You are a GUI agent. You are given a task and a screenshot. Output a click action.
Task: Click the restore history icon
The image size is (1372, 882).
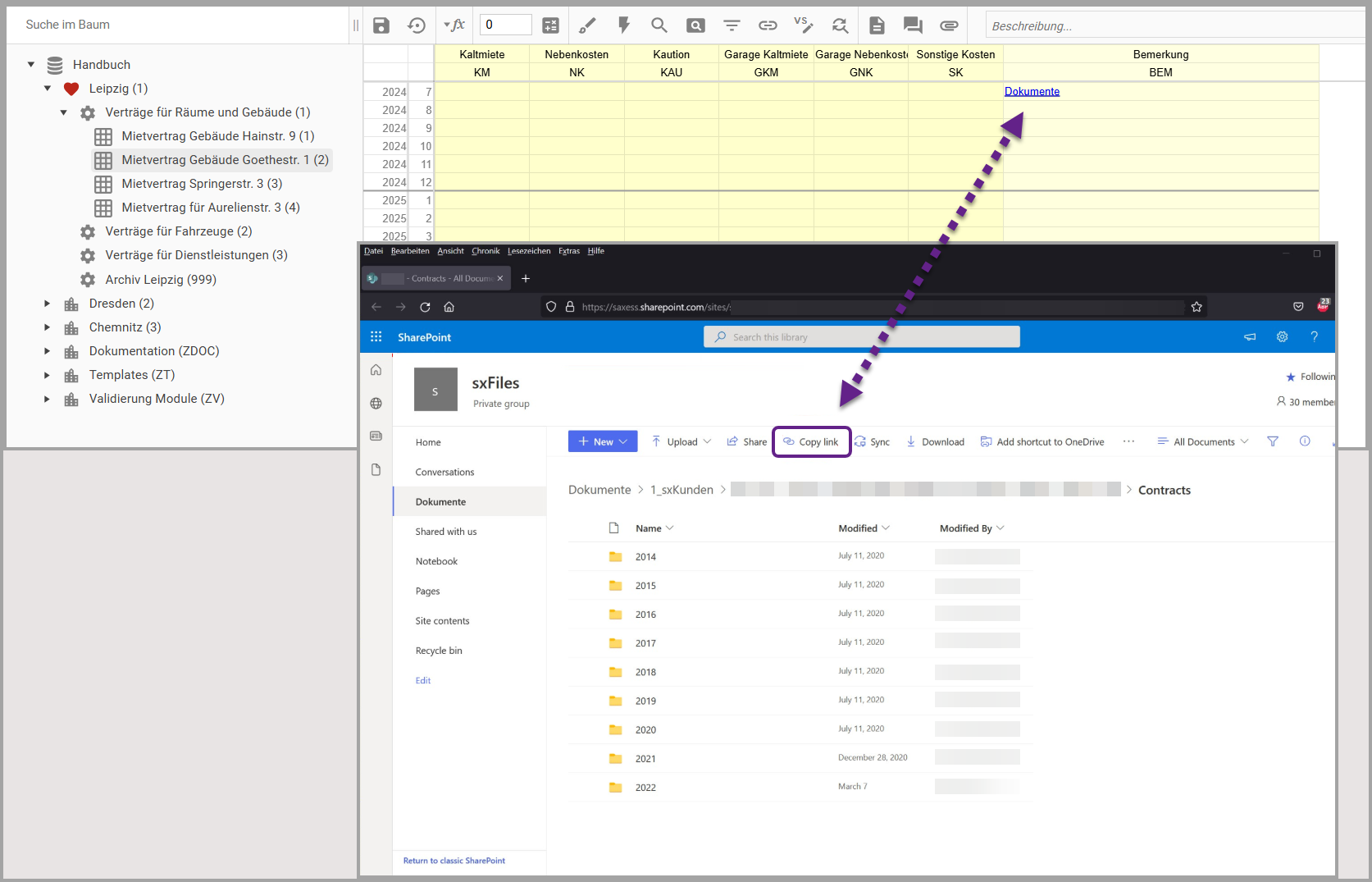click(417, 25)
